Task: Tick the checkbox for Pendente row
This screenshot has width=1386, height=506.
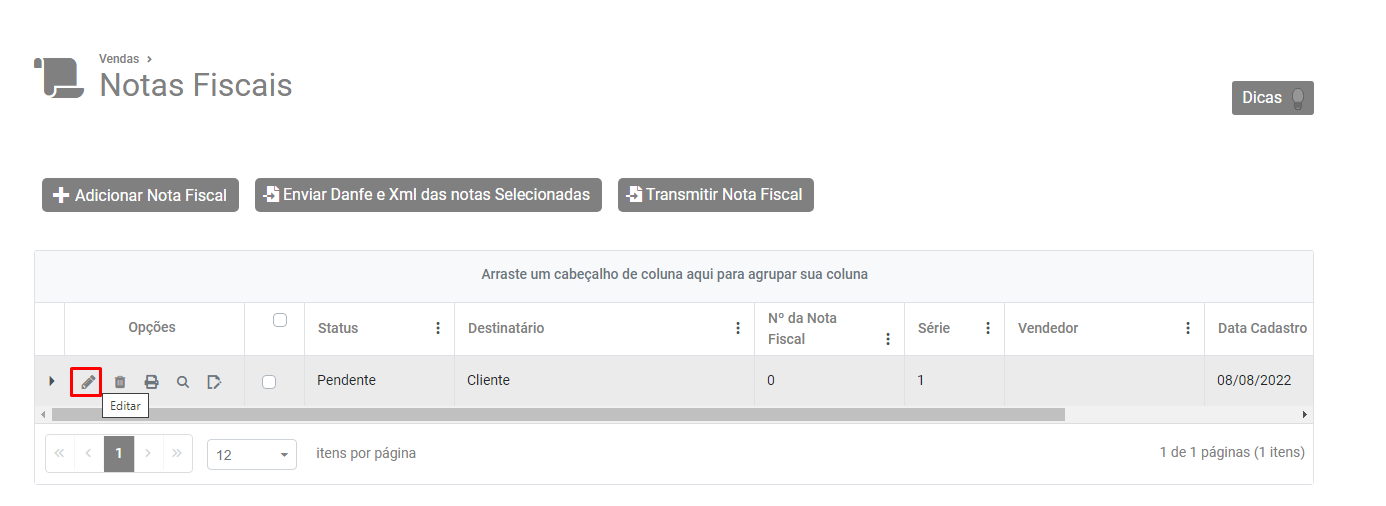Action: pyautogui.click(x=269, y=381)
